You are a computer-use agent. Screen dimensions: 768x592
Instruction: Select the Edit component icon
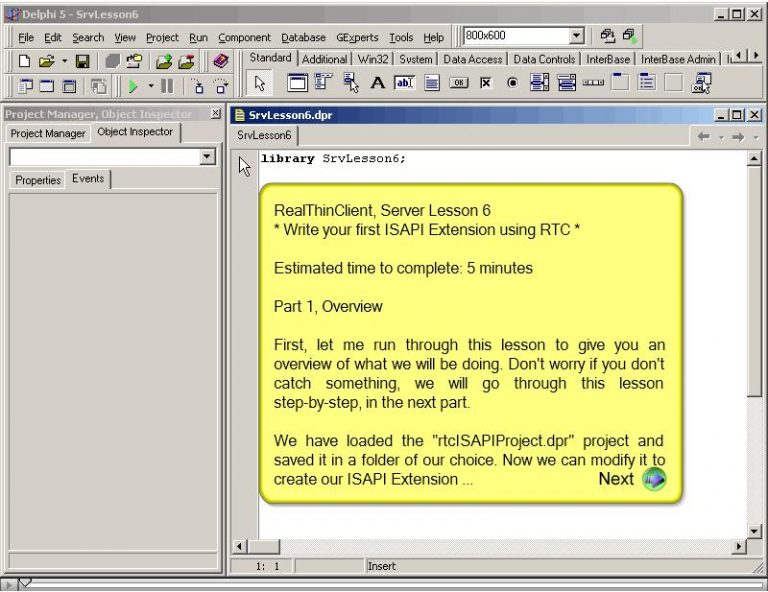pyautogui.click(x=405, y=83)
